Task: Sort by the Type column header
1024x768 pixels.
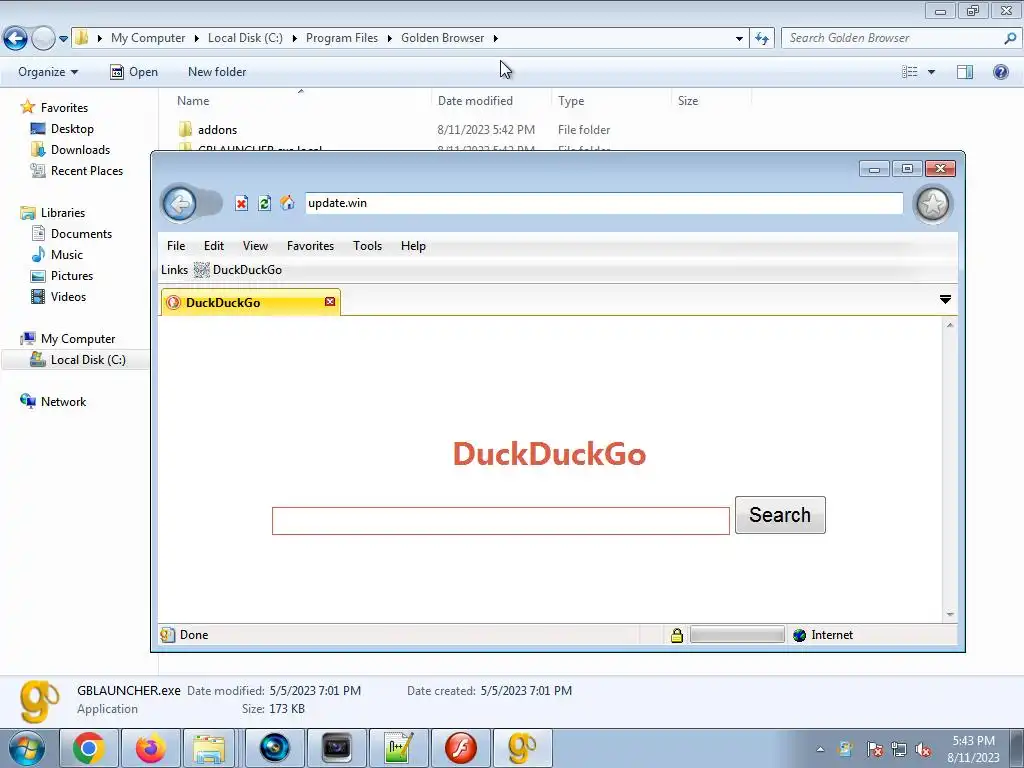Action: pos(571,101)
